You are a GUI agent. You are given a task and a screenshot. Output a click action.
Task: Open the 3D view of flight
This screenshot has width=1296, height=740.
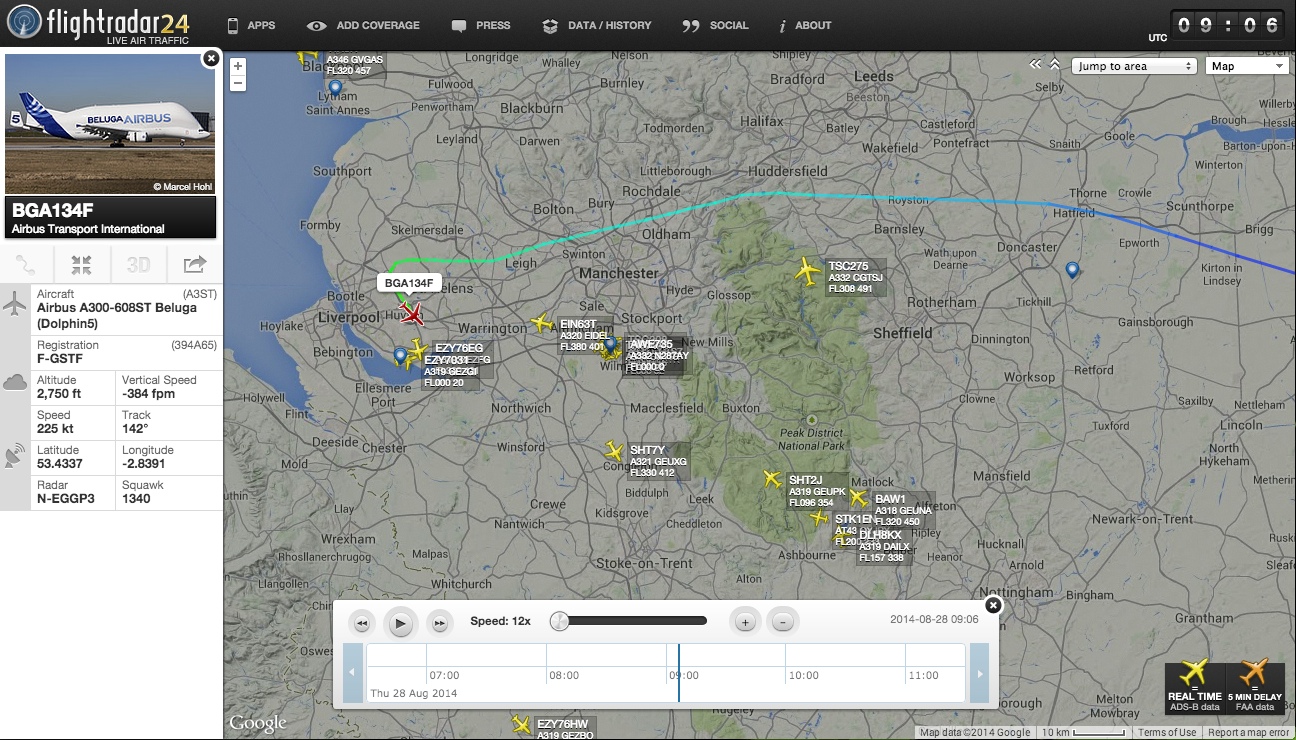(x=138, y=265)
